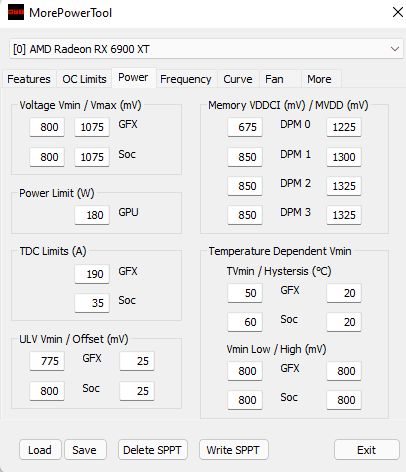Select the Curve tab
Screen dimensions: 406x472
click(238, 79)
